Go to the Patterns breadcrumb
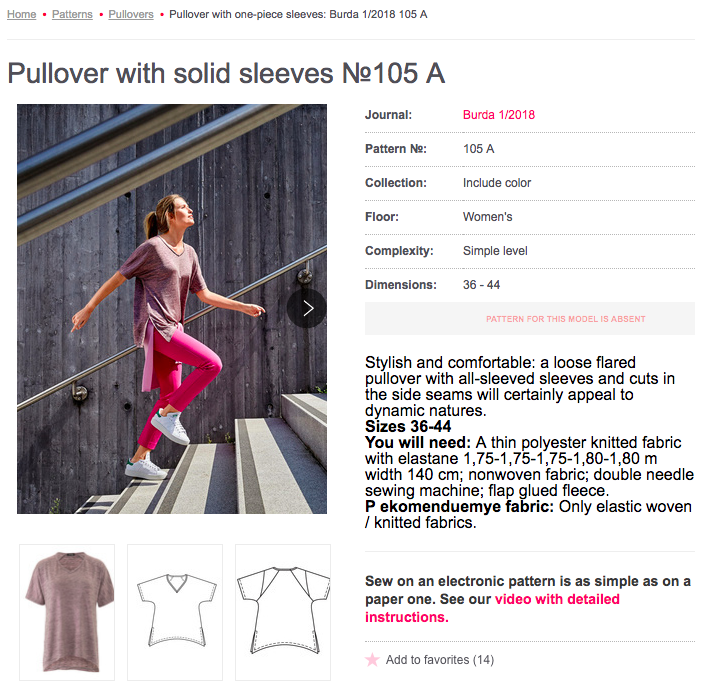The width and height of the screenshot is (709, 692). [72, 15]
